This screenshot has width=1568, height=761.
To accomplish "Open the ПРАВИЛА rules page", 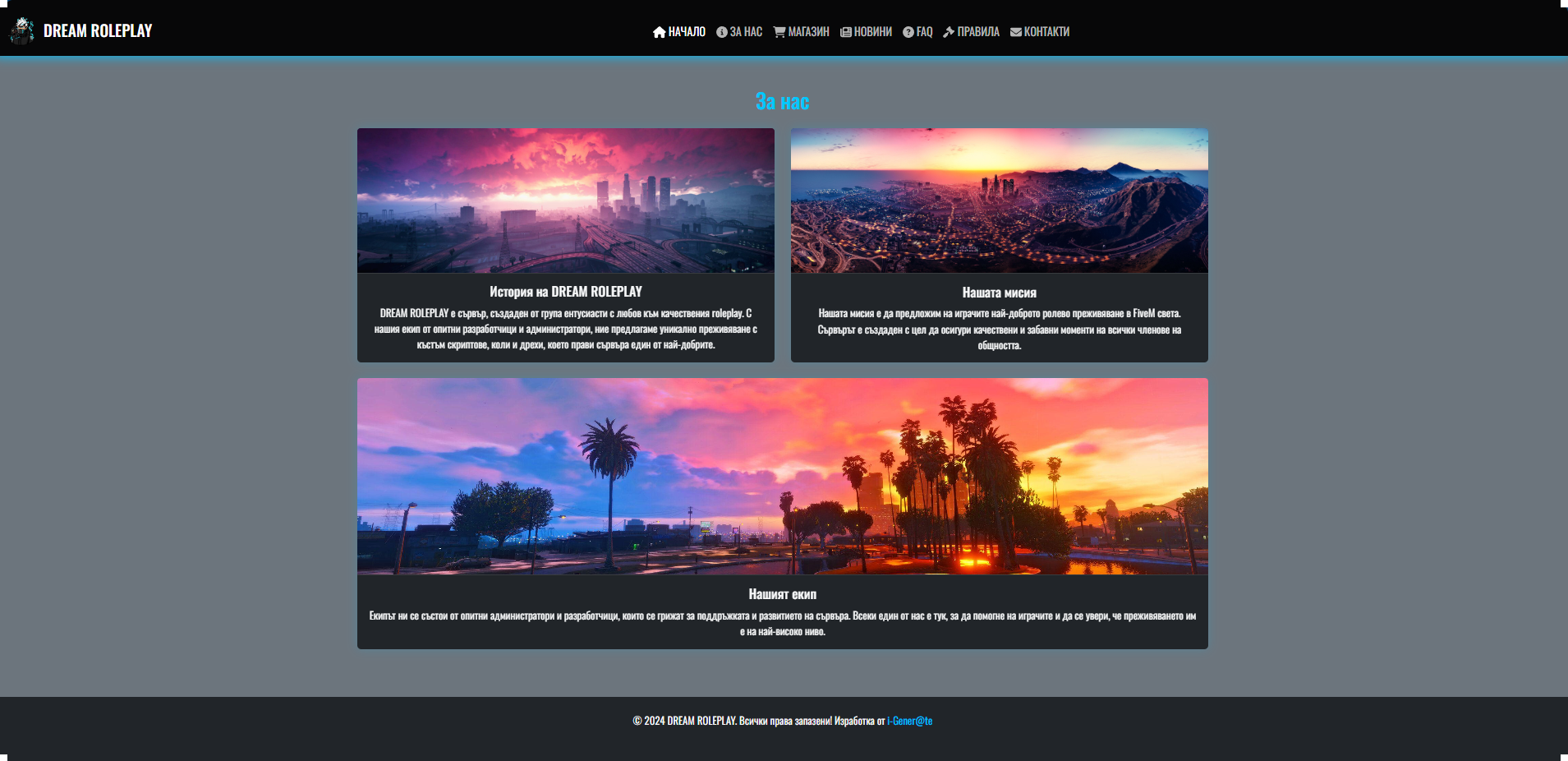I will click(x=972, y=32).
